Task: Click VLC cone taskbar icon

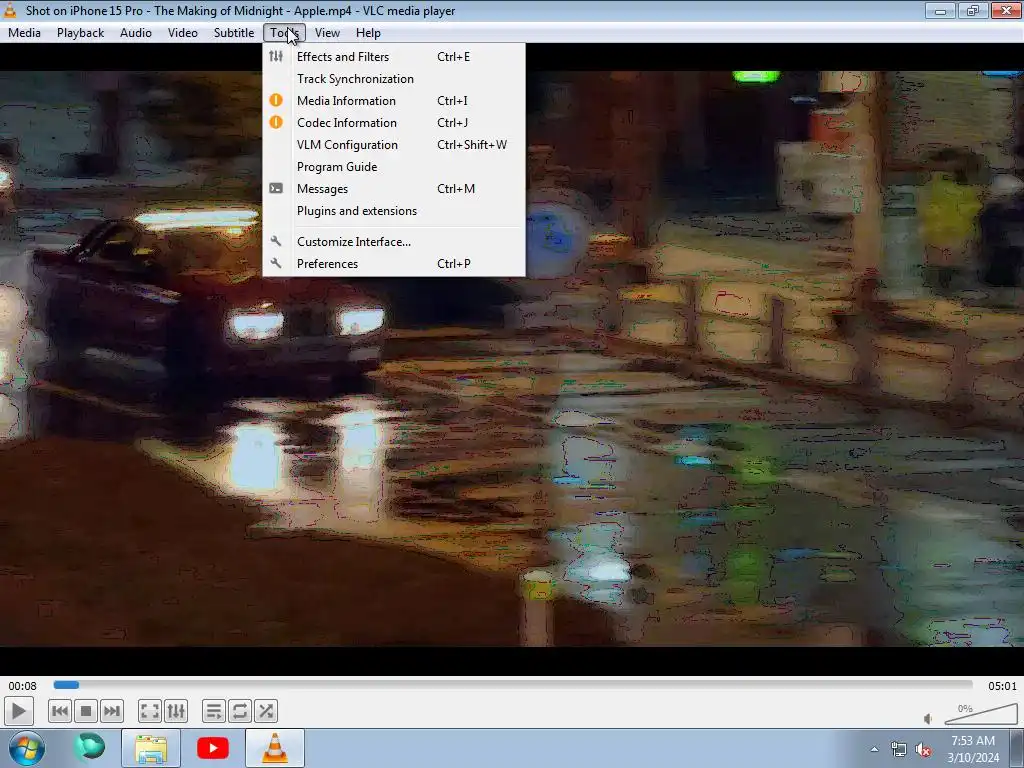Action: pos(275,748)
